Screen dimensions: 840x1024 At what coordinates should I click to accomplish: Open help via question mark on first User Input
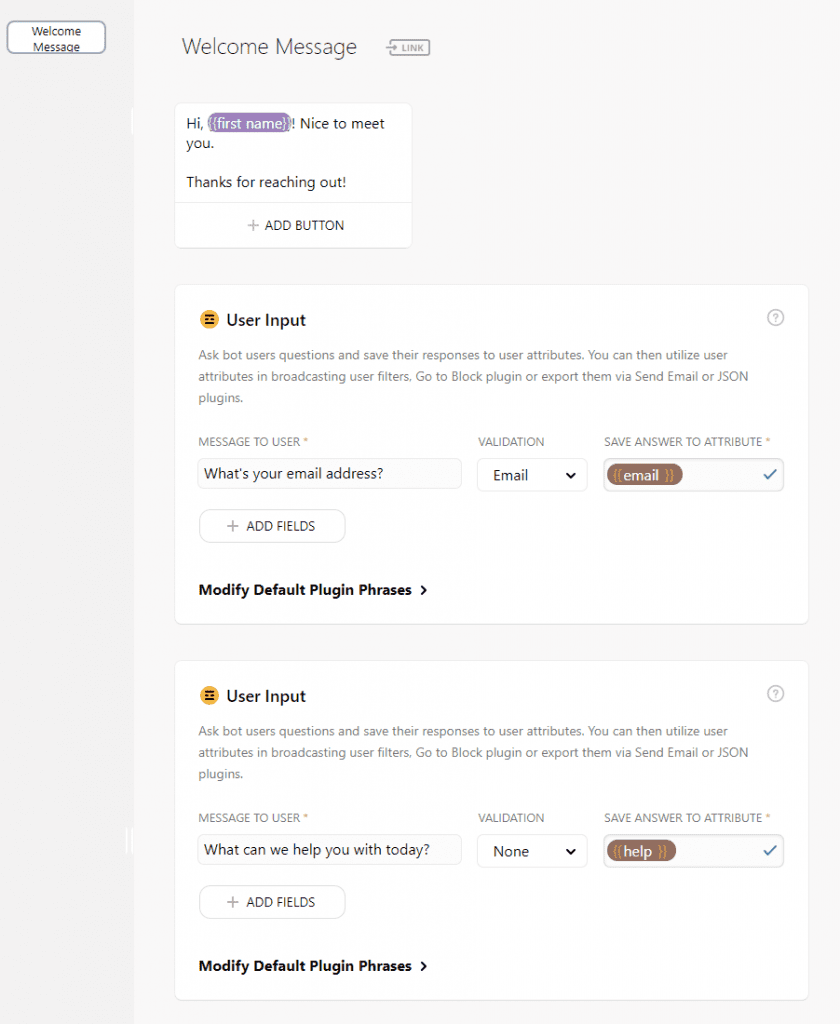point(775,317)
